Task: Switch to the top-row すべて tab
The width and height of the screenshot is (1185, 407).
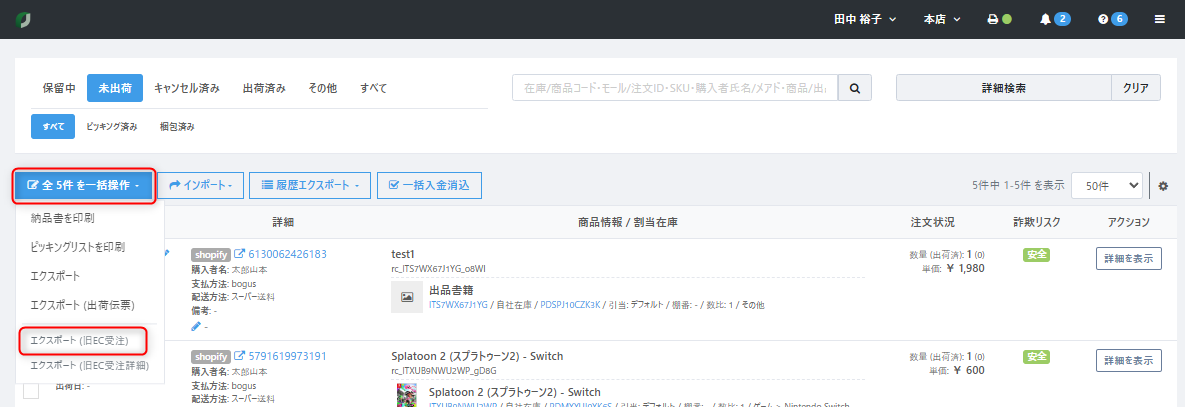Action: 373,88
